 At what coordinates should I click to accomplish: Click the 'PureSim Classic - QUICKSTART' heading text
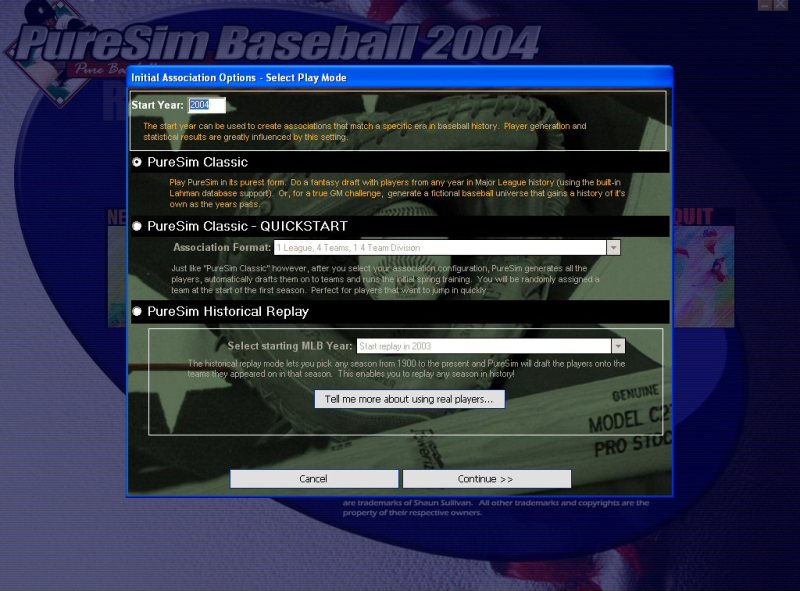(x=247, y=226)
